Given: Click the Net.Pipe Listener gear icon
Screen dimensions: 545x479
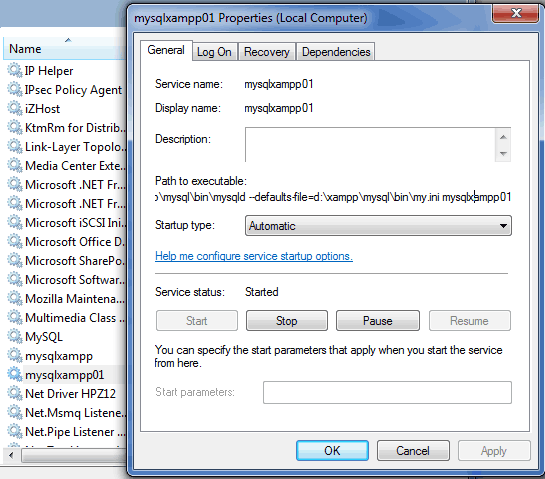Looking at the screenshot, I should coord(15,431).
